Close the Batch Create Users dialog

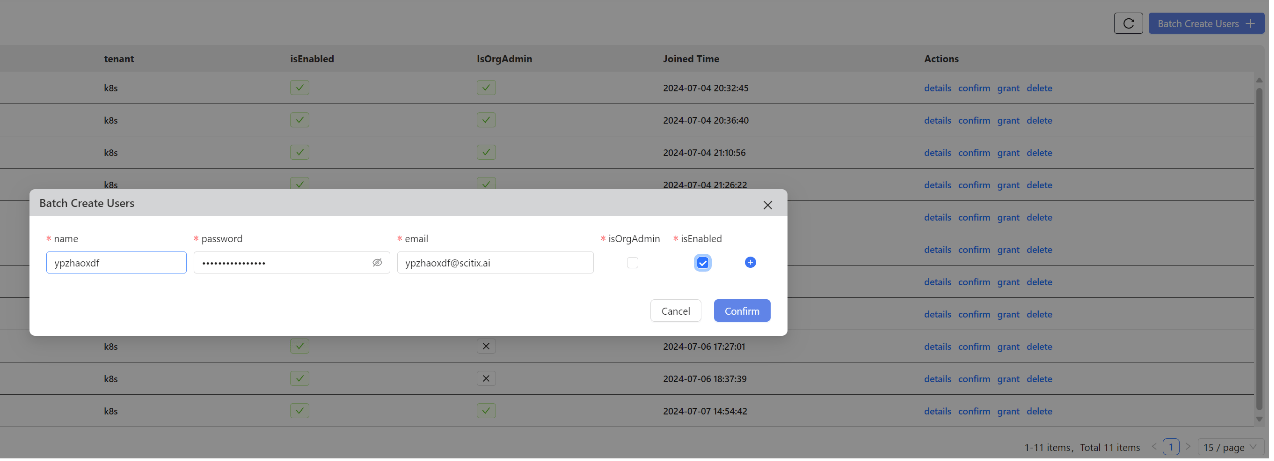[768, 204]
